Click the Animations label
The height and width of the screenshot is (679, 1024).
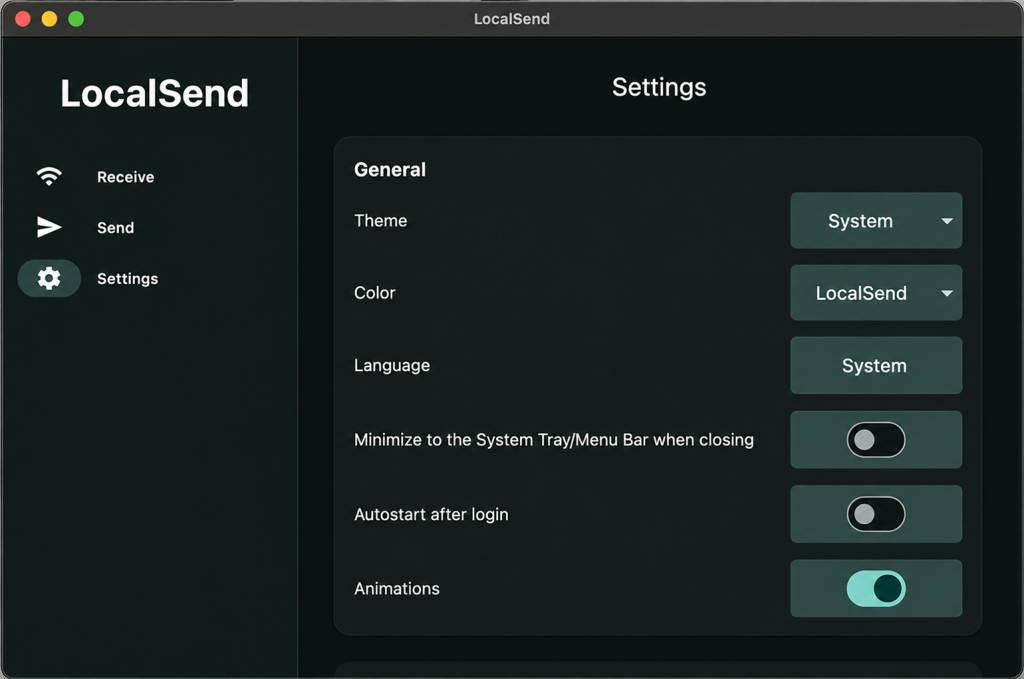click(397, 589)
